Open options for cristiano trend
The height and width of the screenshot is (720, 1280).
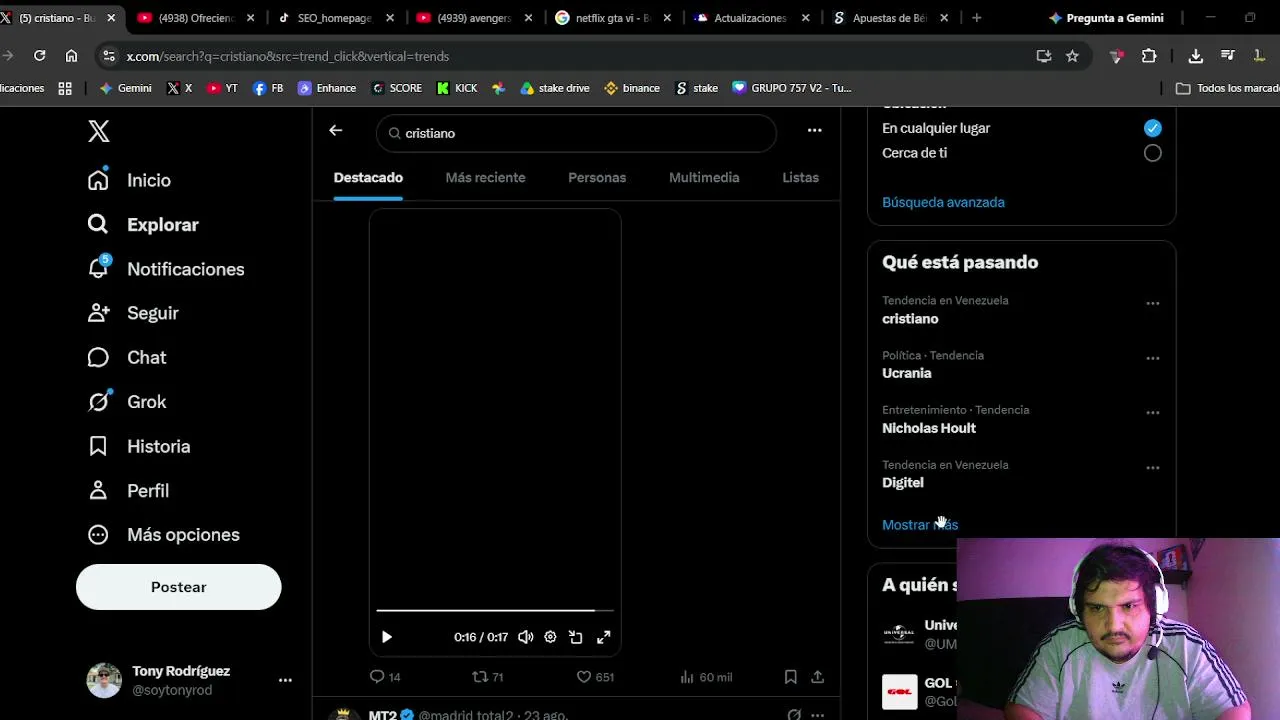[1153, 303]
